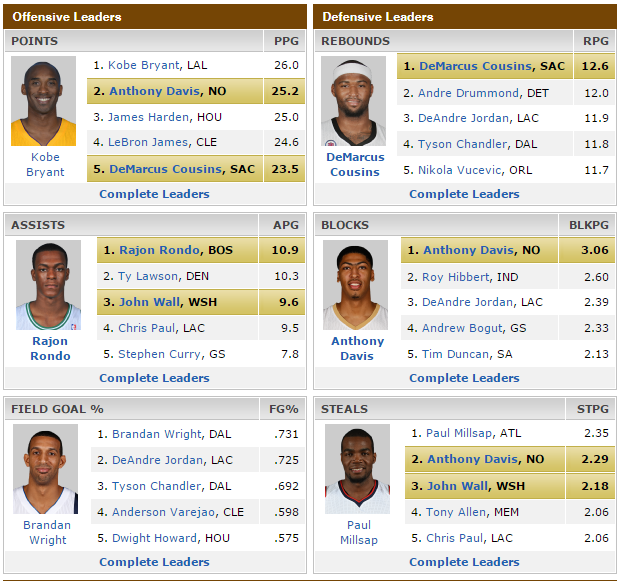This screenshot has height=581, width=623.
Task: Open Andre Drummond player link
Action: 468,93
